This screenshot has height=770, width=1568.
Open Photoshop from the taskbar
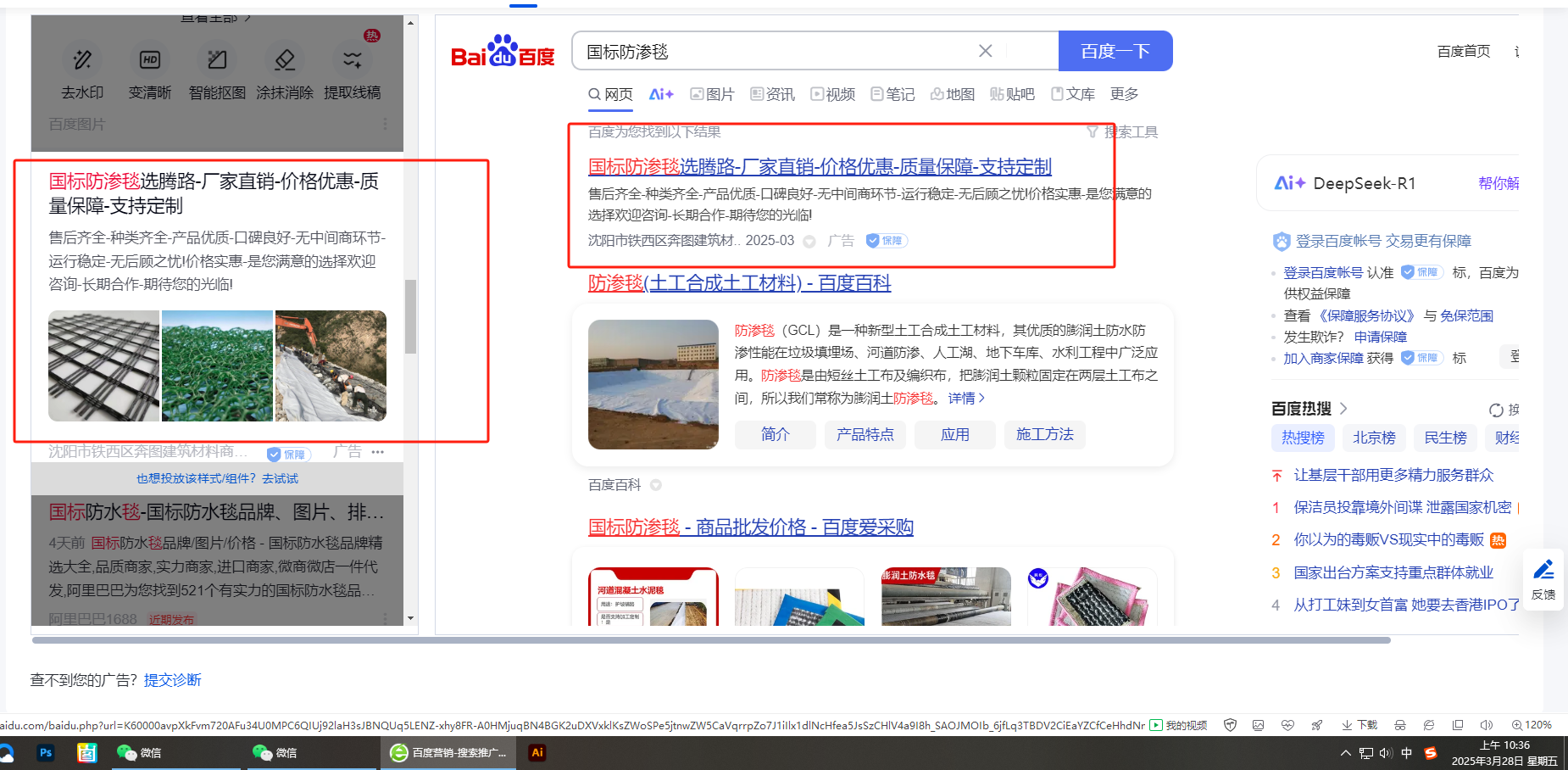[46, 752]
